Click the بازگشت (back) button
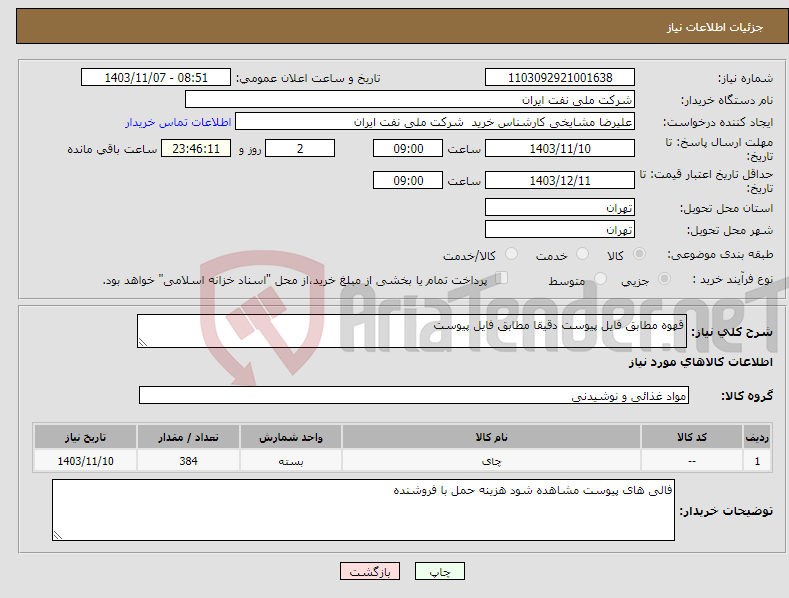Image resolution: width=789 pixels, height=598 pixels. coord(370,571)
